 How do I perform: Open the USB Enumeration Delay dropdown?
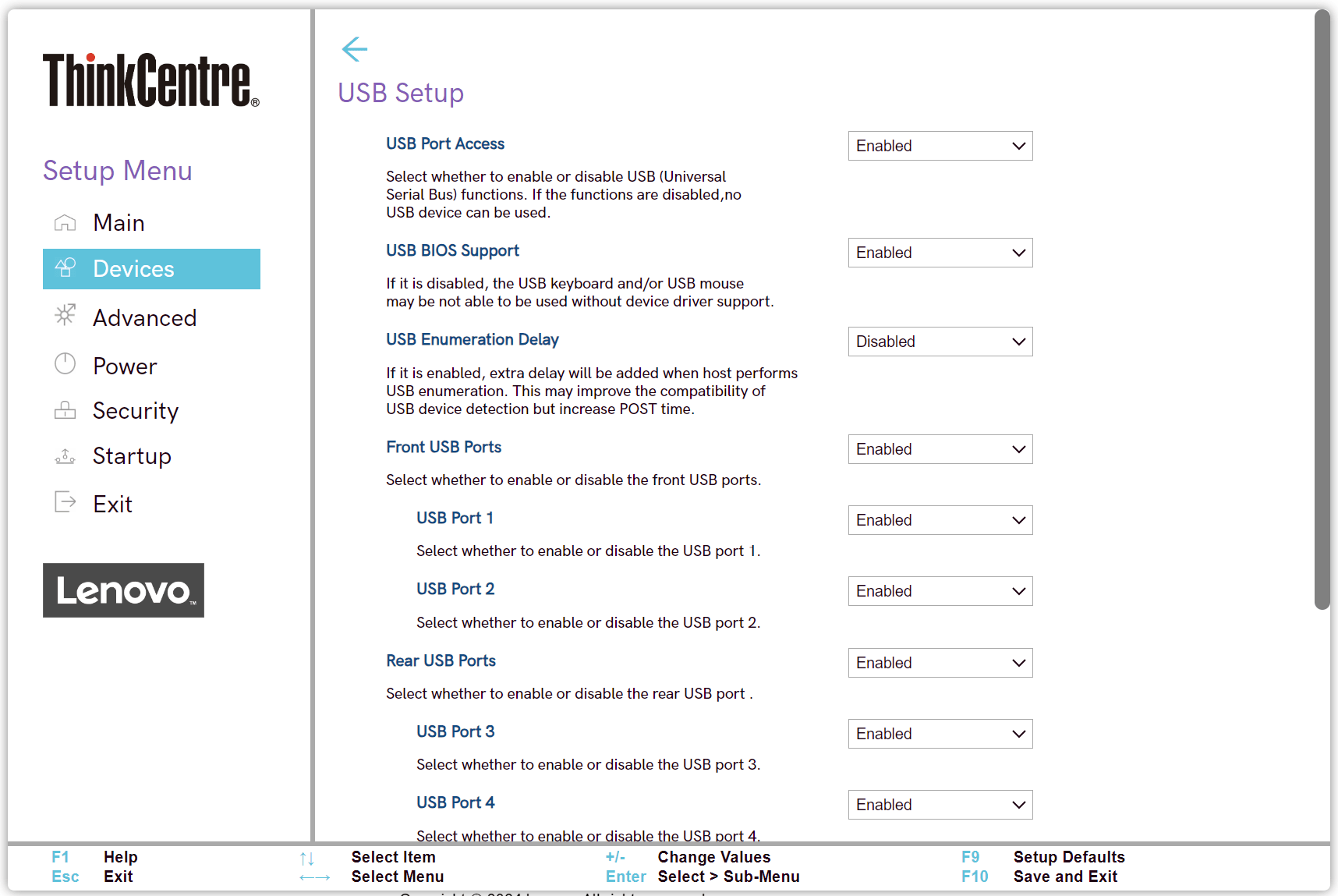[x=940, y=342]
